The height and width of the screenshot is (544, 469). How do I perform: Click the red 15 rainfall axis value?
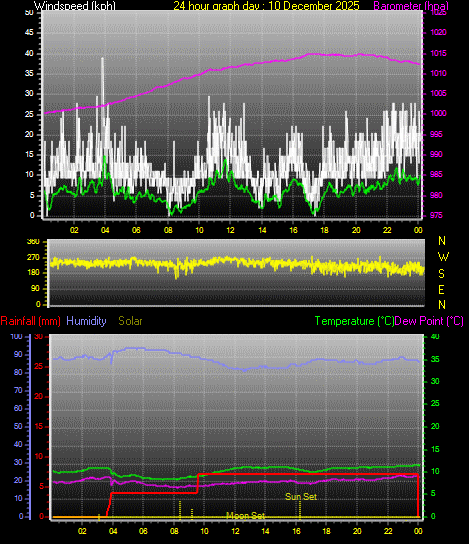tap(39, 426)
